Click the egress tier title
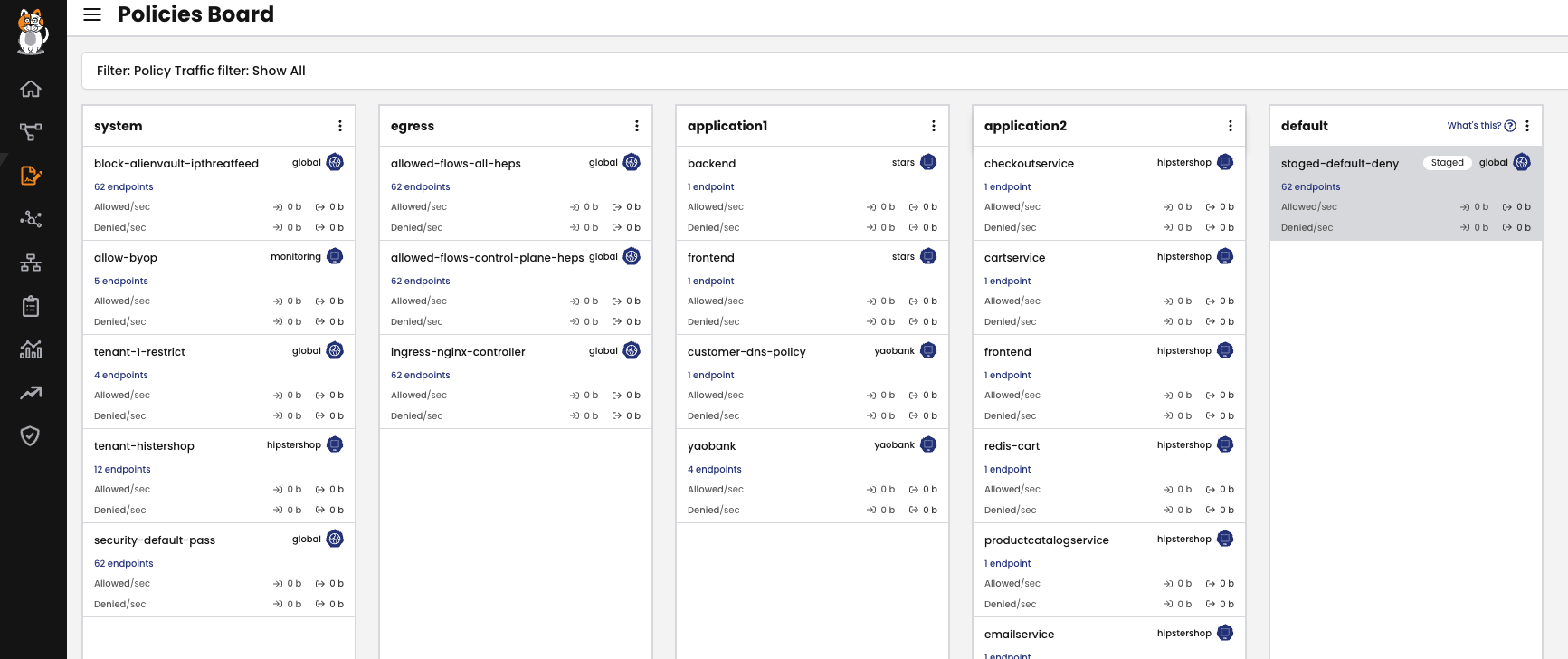This screenshot has height=659, width=1568. [x=413, y=126]
